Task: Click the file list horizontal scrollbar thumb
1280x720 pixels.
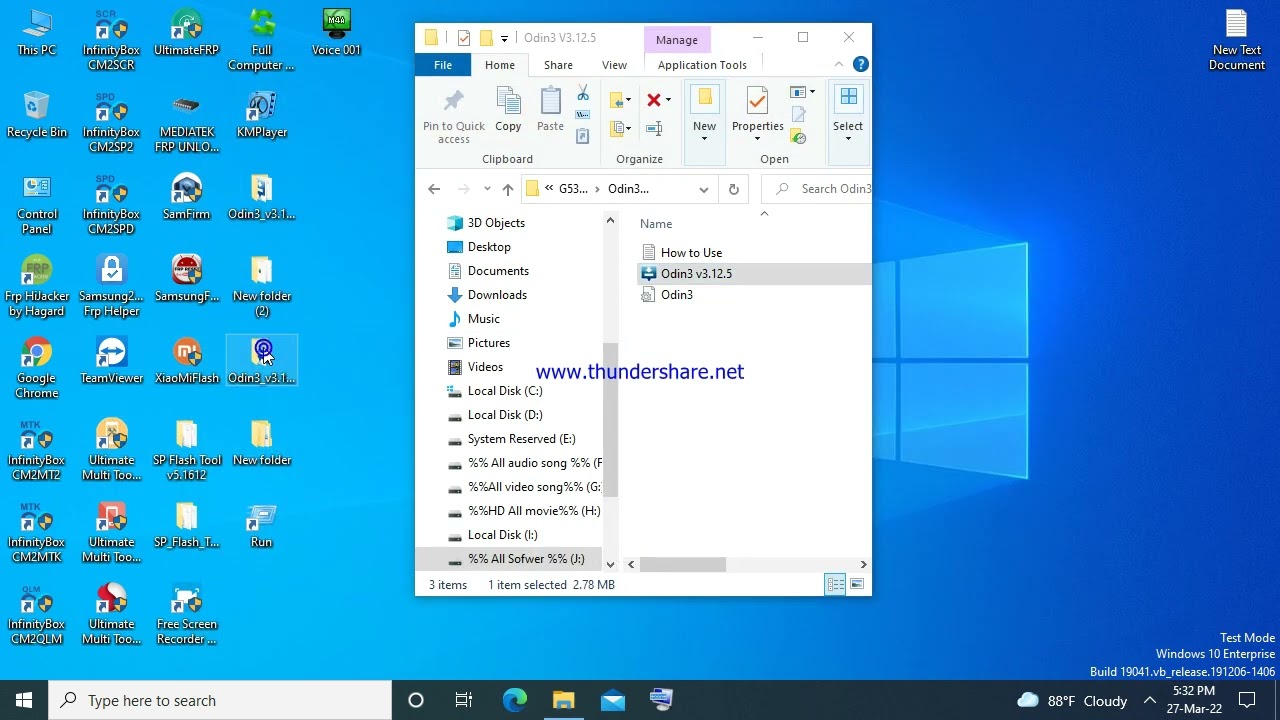Action: (683, 565)
